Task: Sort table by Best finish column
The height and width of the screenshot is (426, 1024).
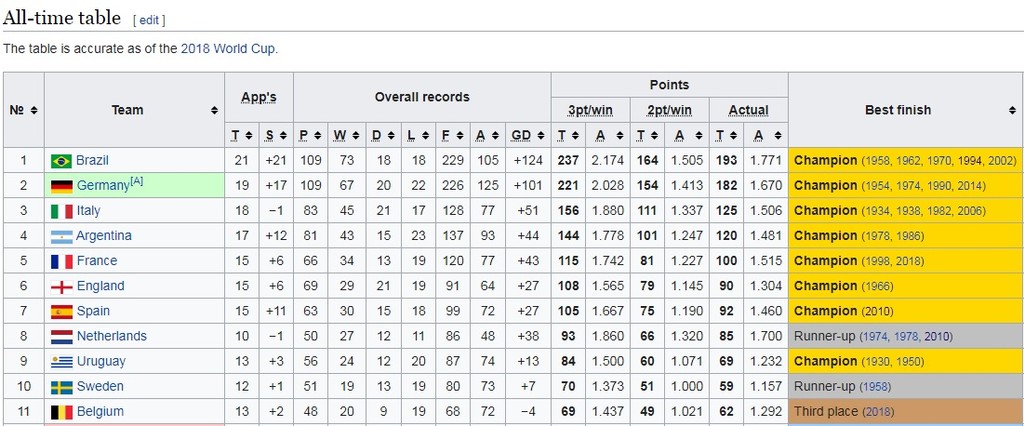Action: pos(1012,110)
